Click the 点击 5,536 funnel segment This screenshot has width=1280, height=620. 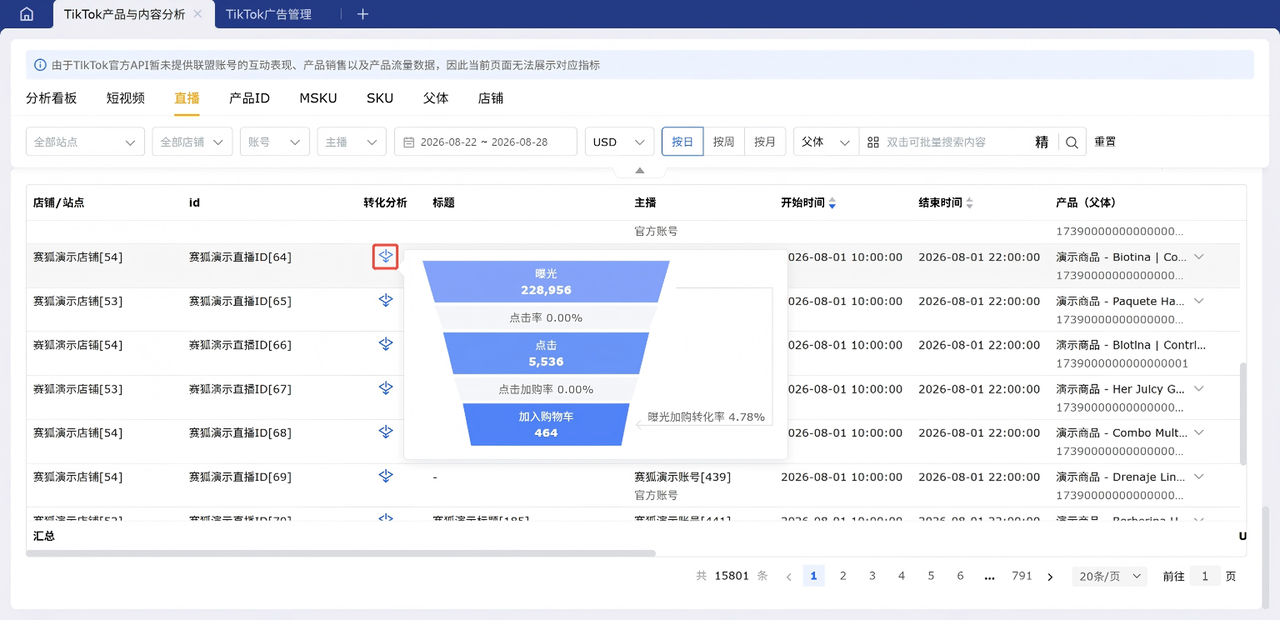coord(546,354)
